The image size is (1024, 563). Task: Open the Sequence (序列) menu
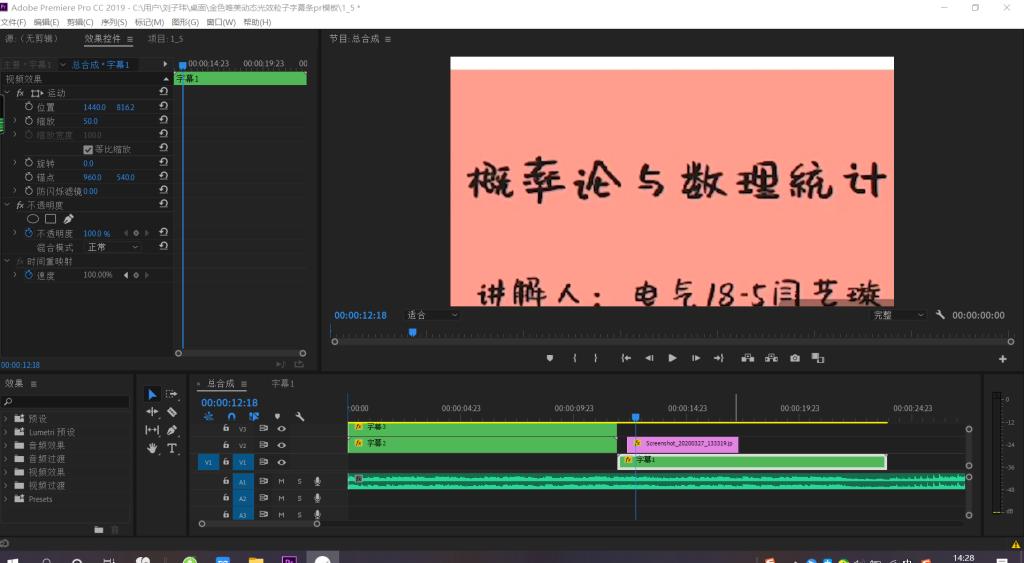pyautogui.click(x=112, y=22)
